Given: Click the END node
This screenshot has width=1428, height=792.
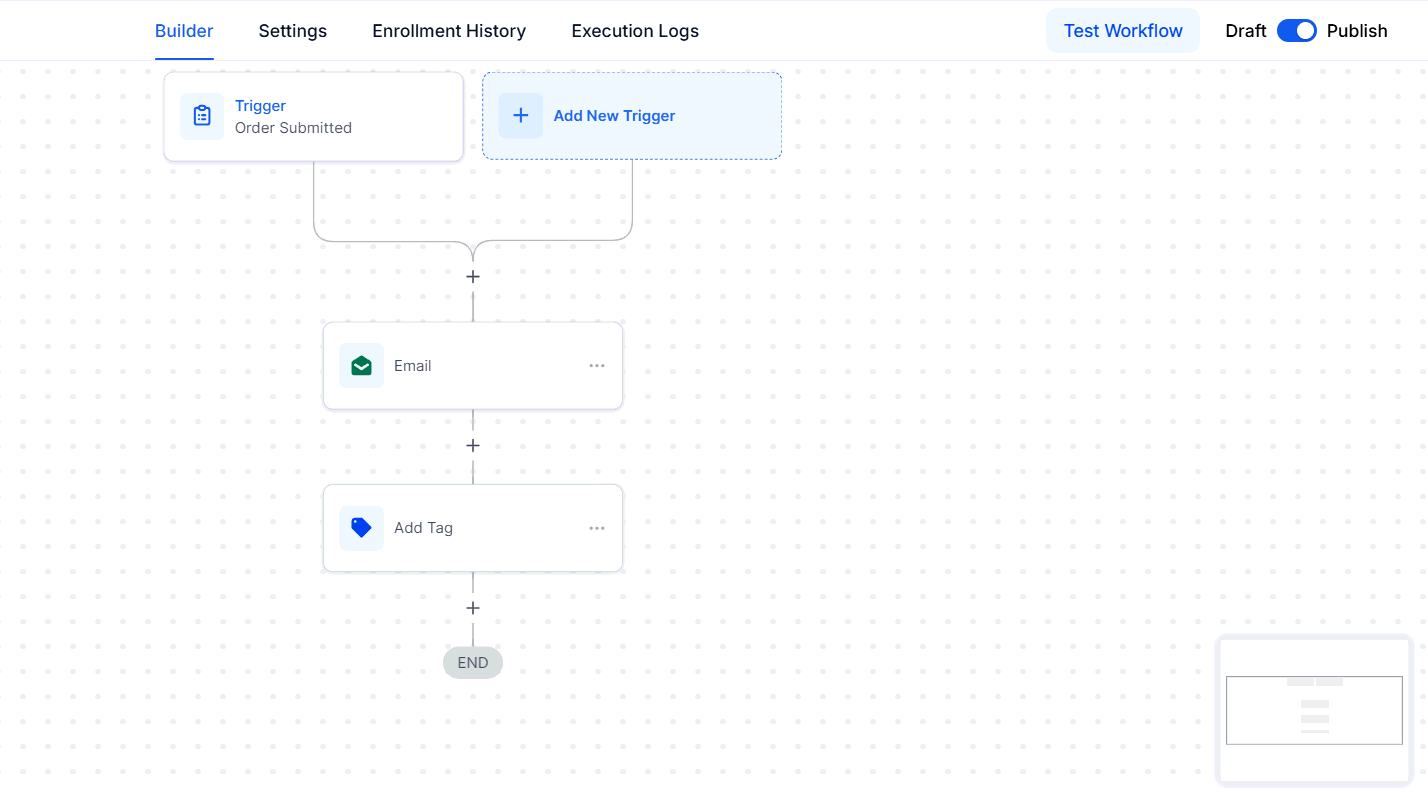Looking at the screenshot, I should tap(473, 663).
